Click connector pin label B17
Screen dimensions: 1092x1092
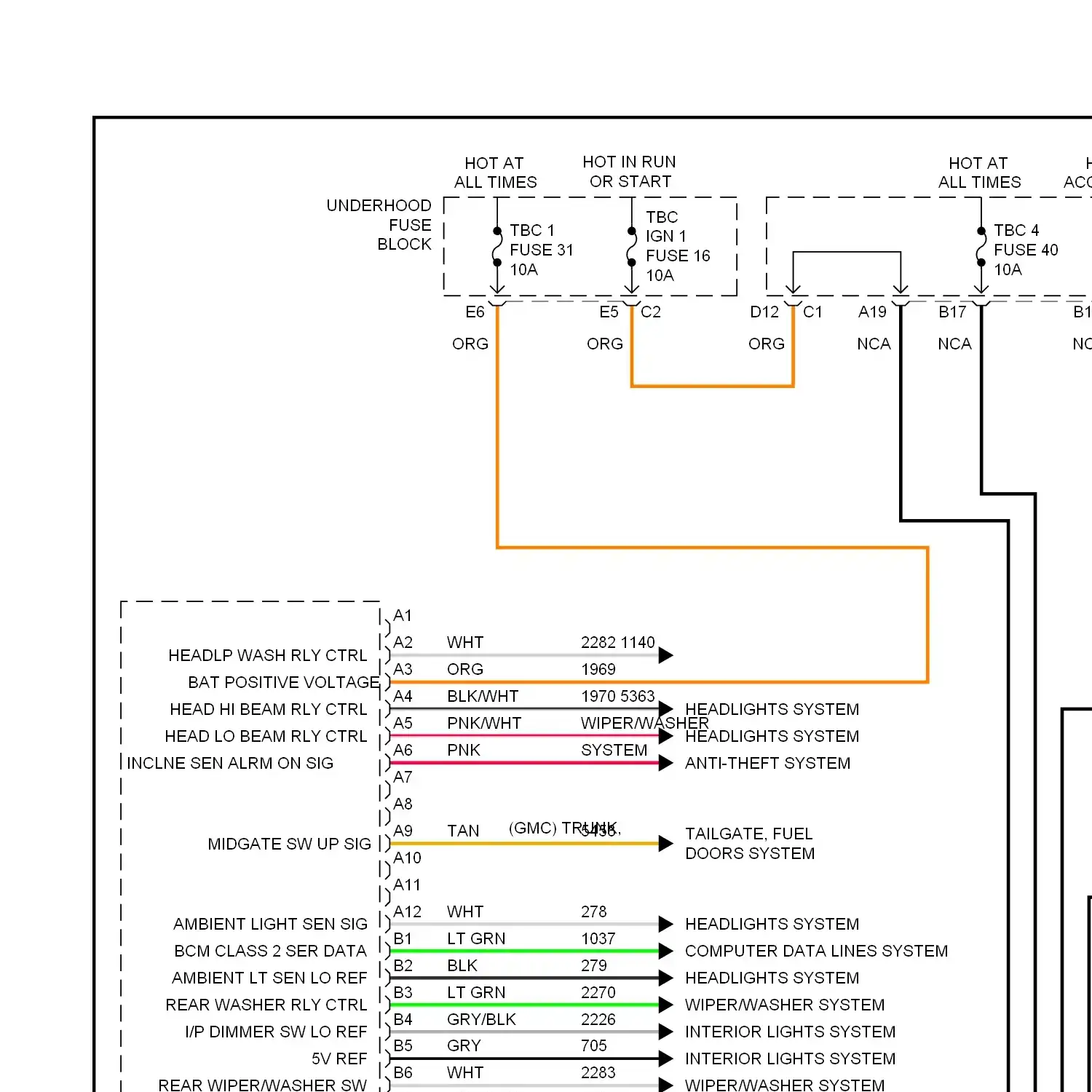coord(952,312)
